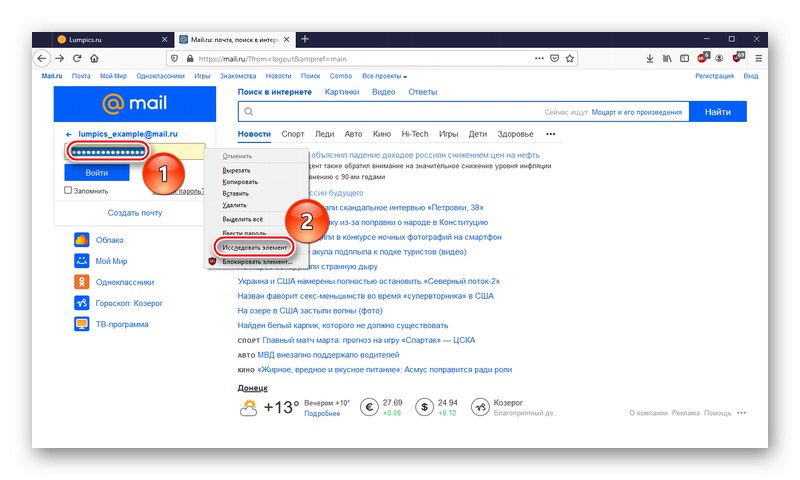
Task: Click the ТВ-программа icon
Action: pos(82,324)
